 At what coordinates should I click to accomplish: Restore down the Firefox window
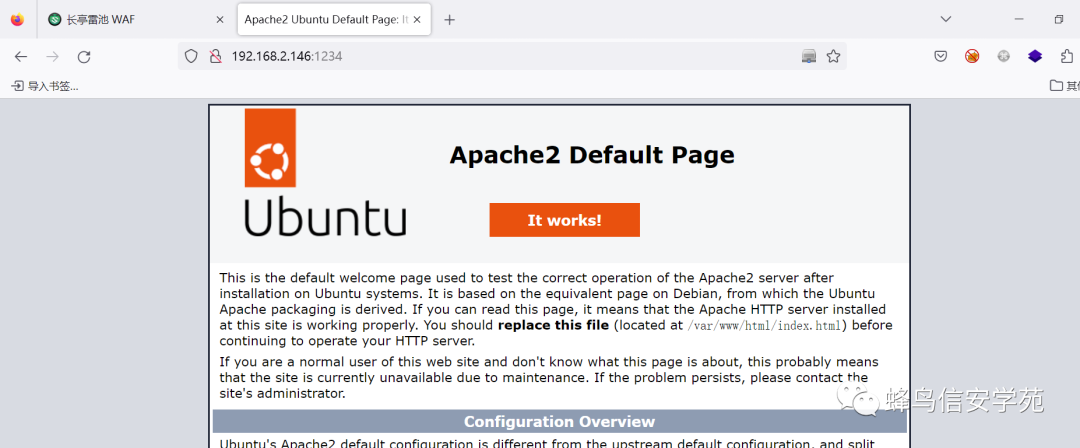[x=1059, y=19]
